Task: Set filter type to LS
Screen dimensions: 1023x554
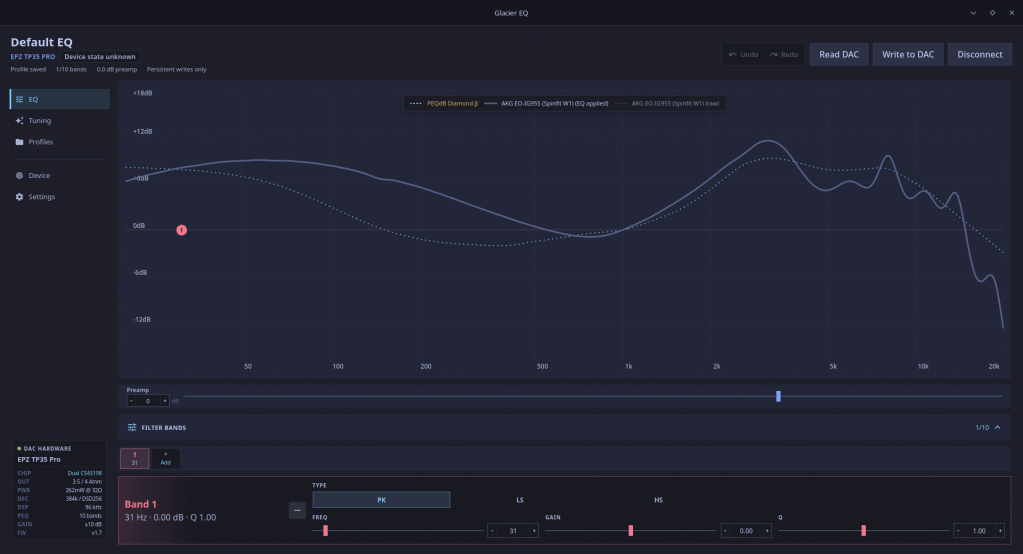Action: point(520,500)
